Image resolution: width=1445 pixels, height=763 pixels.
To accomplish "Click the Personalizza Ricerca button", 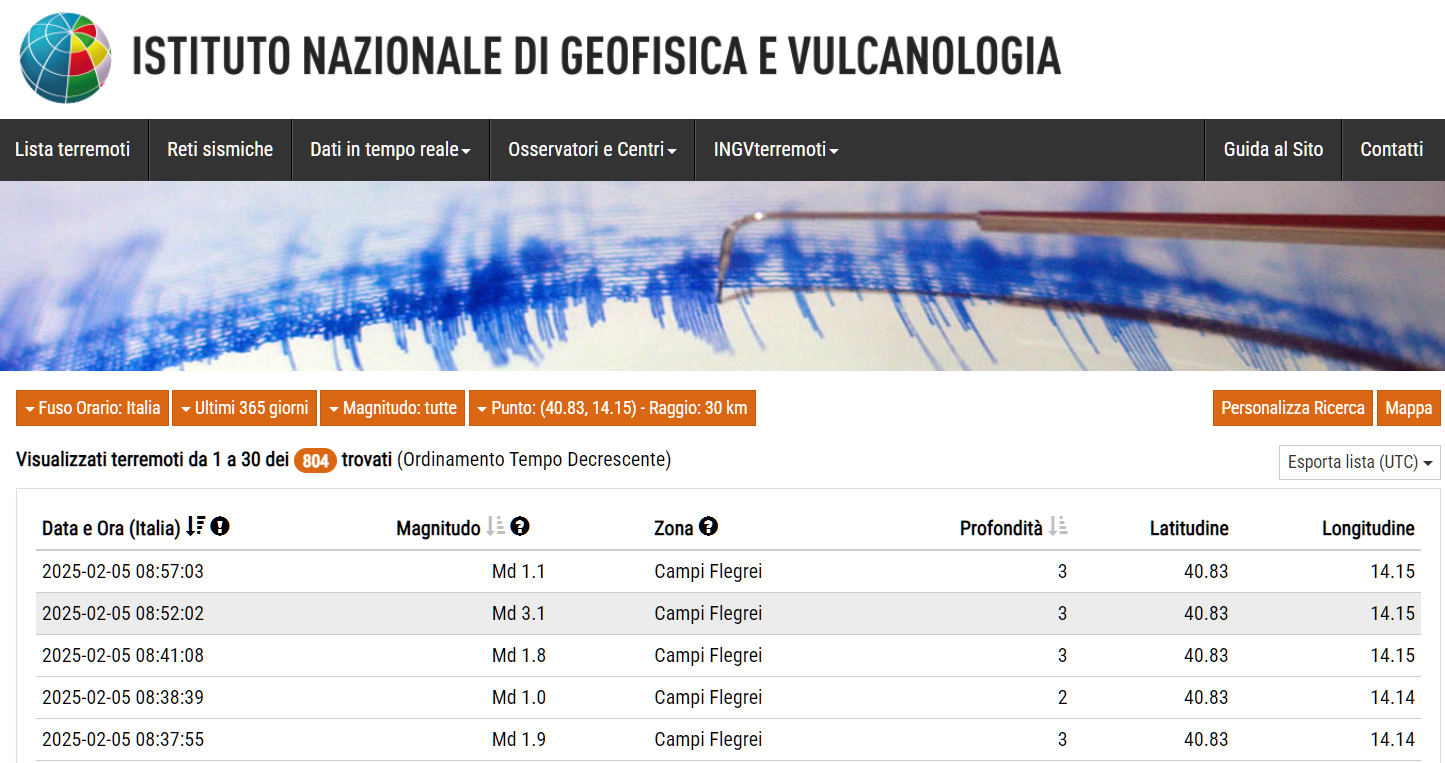I will [x=1292, y=407].
